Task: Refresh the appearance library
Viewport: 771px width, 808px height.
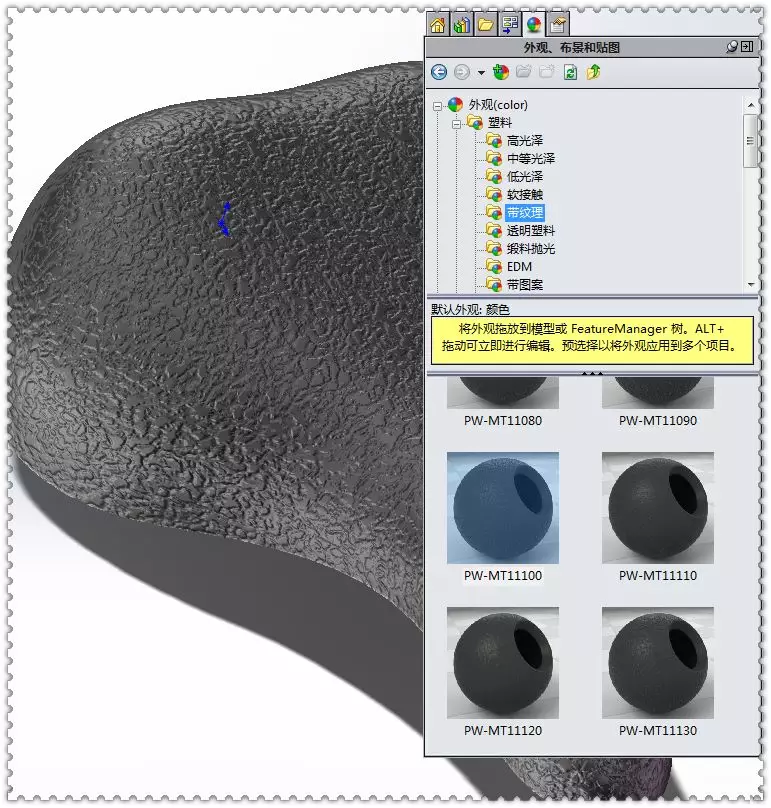Action: pyautogui.click(x=570, y=72)
